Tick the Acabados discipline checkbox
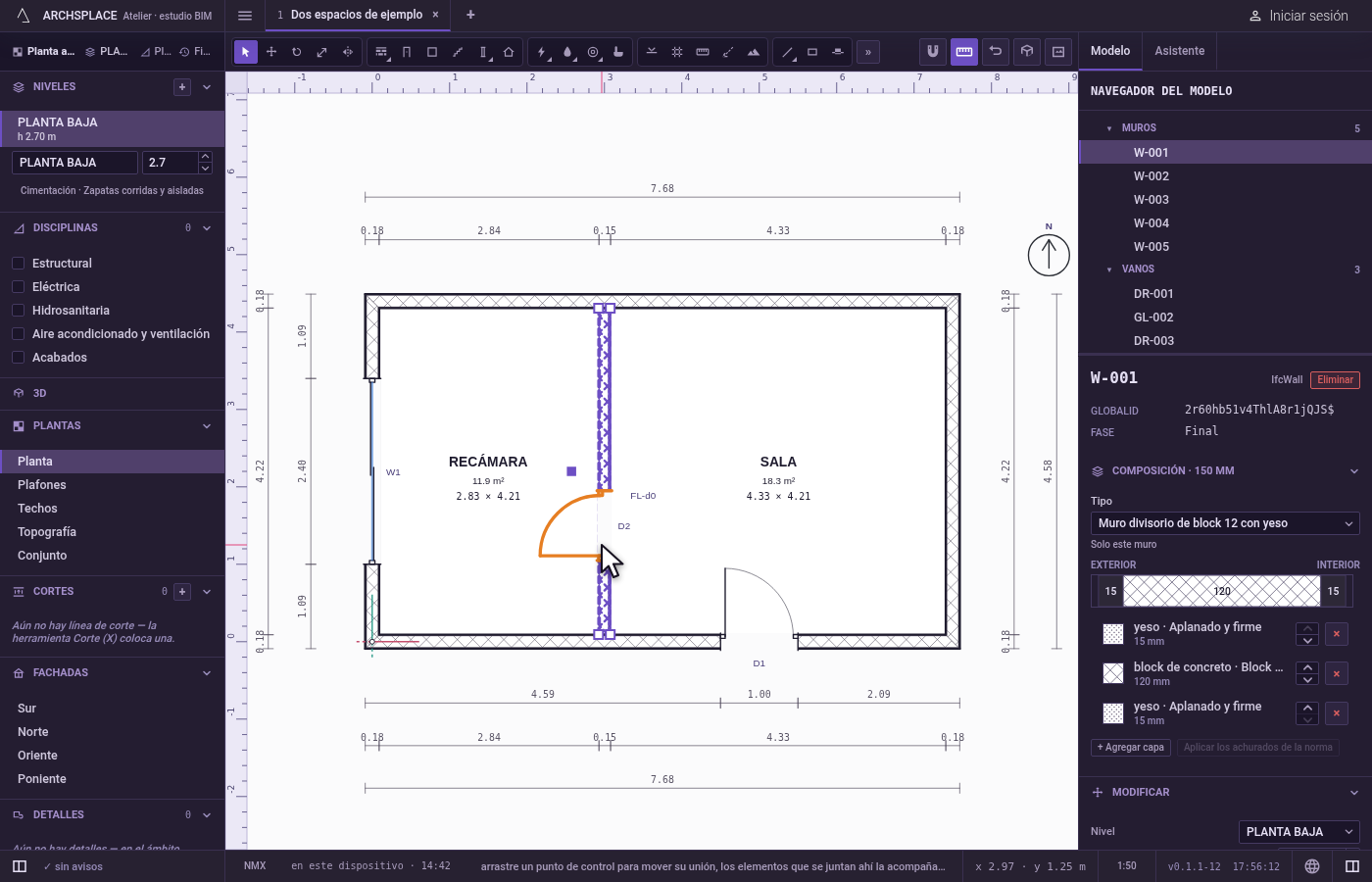 [18, 358]
